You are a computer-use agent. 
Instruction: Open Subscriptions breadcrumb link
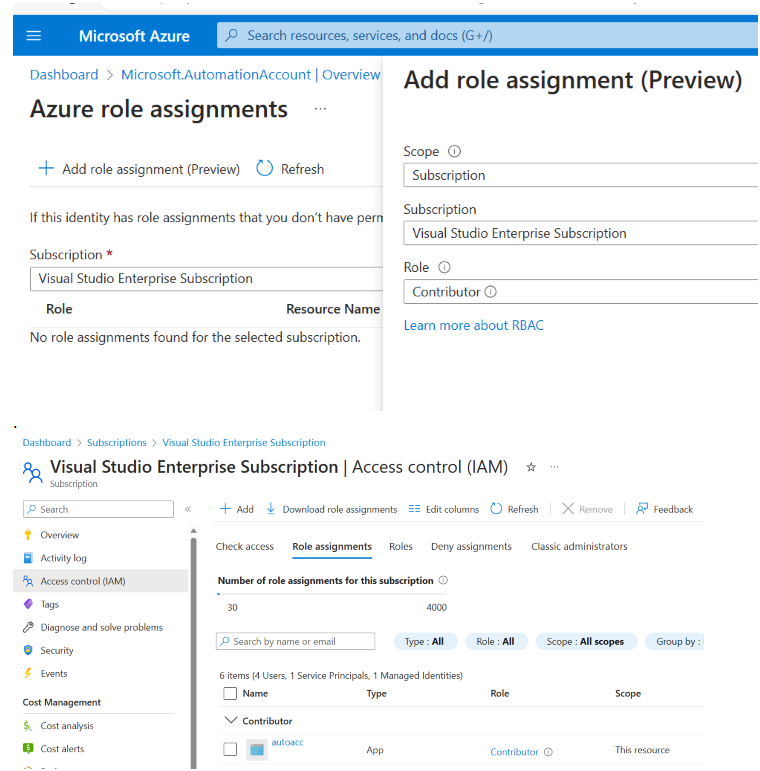click(117, 443)
